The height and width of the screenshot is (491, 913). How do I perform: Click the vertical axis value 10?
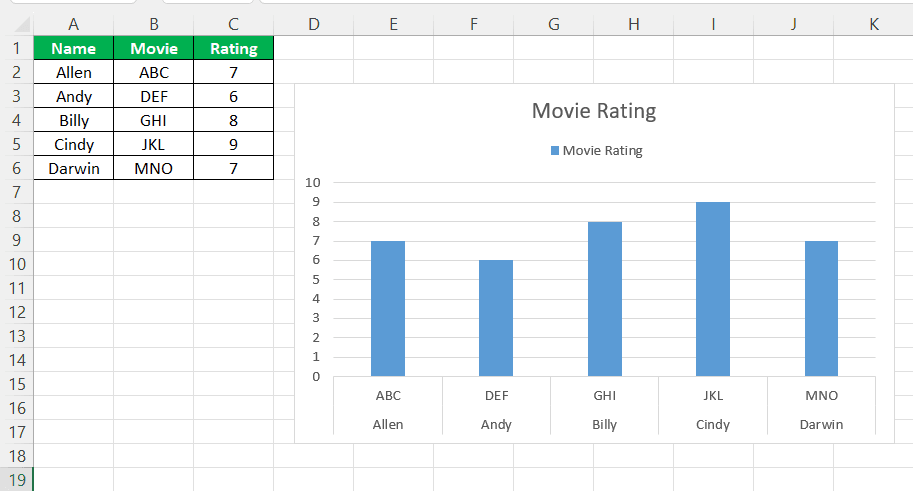[x=313, y=182]
